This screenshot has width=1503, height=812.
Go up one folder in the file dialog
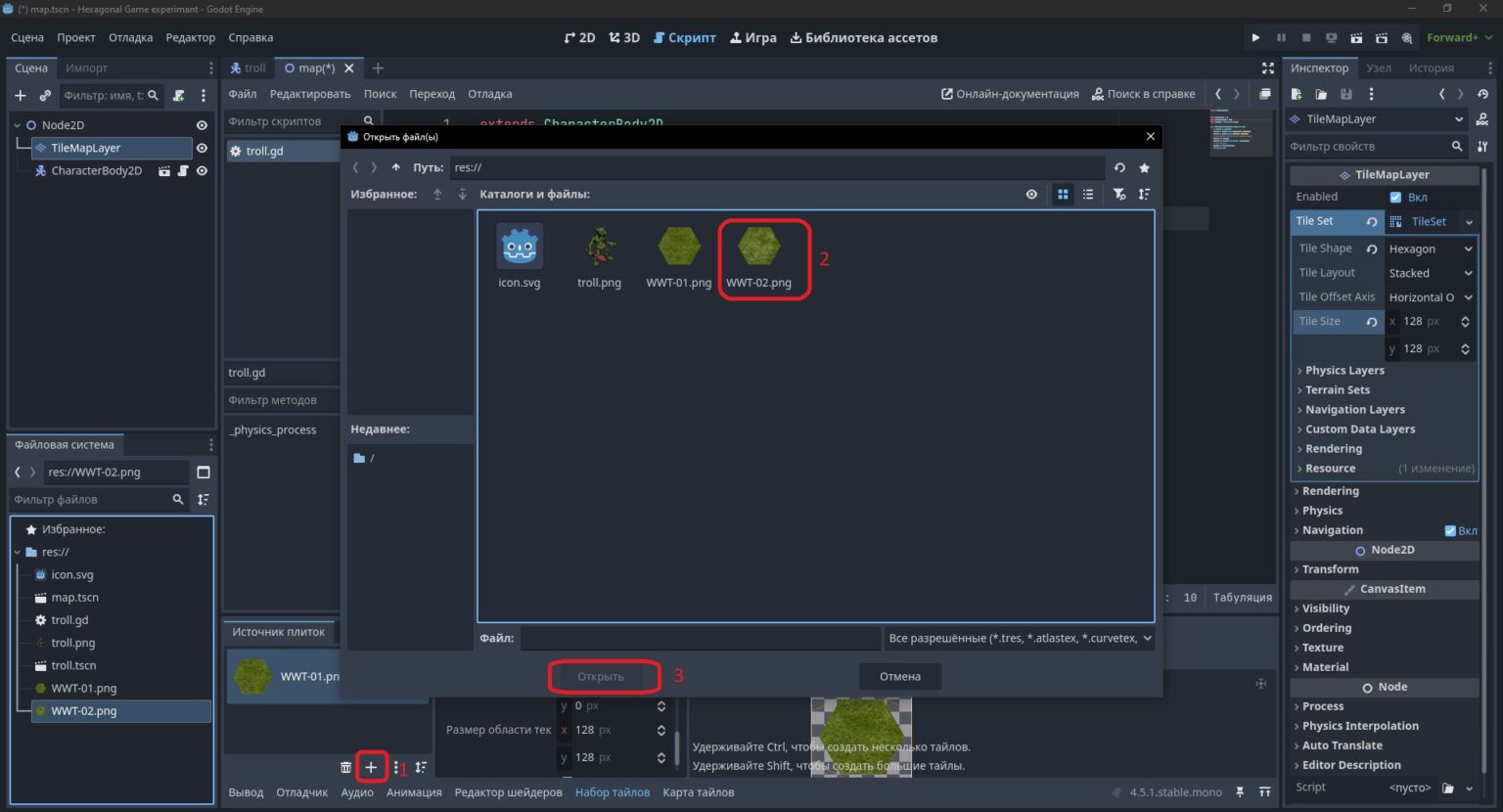tap(395, 167)
